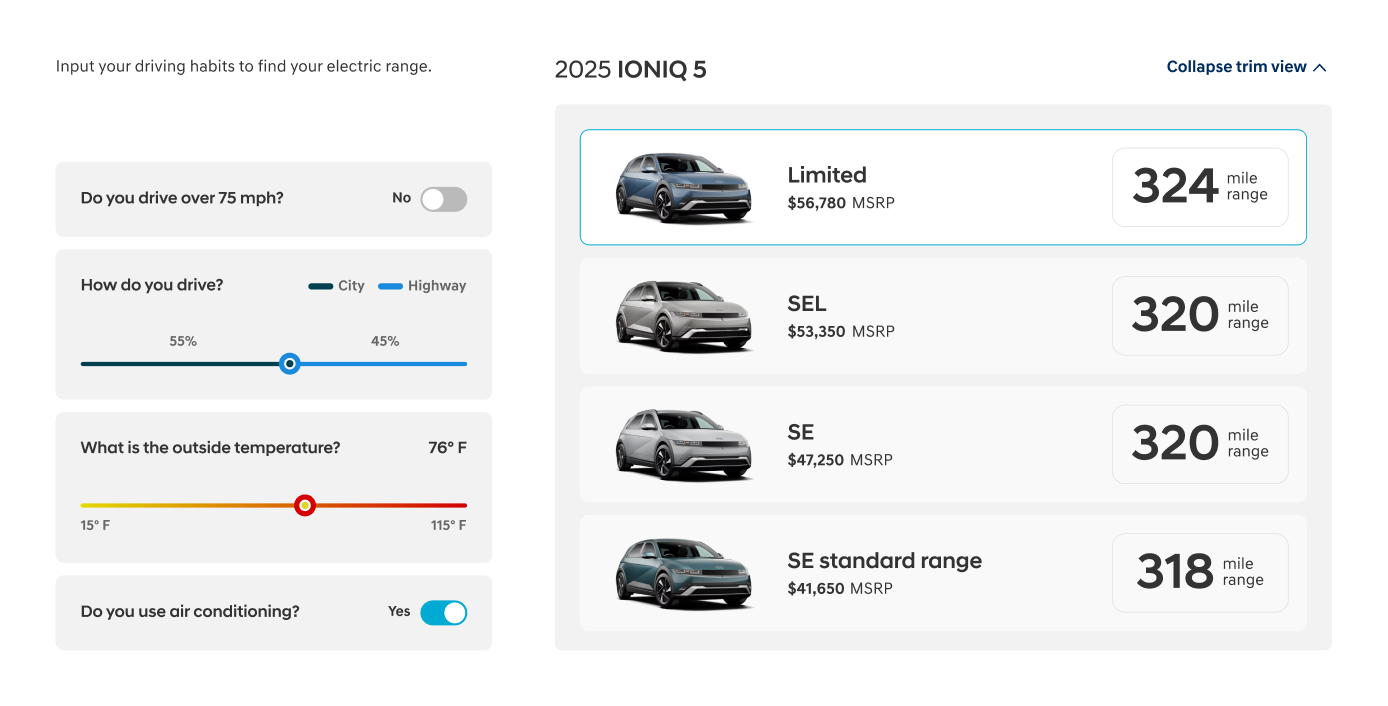Enable the drive over 75 mph toggle
Screen dimensions: 1388x706
coord(443,199)
